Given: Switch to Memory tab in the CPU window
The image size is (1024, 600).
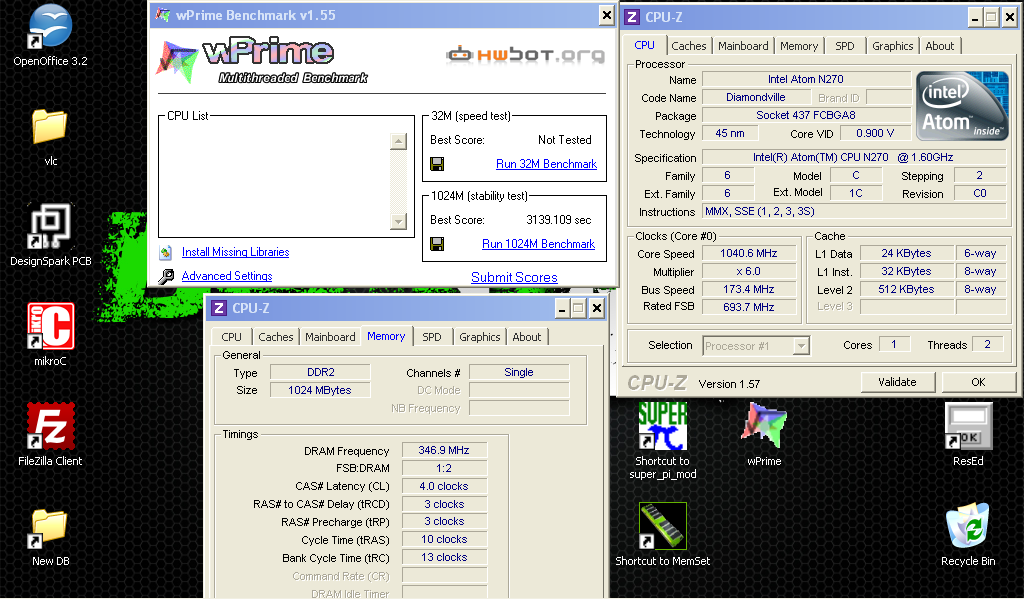Looking at the screenshot, I should [799, 46].
